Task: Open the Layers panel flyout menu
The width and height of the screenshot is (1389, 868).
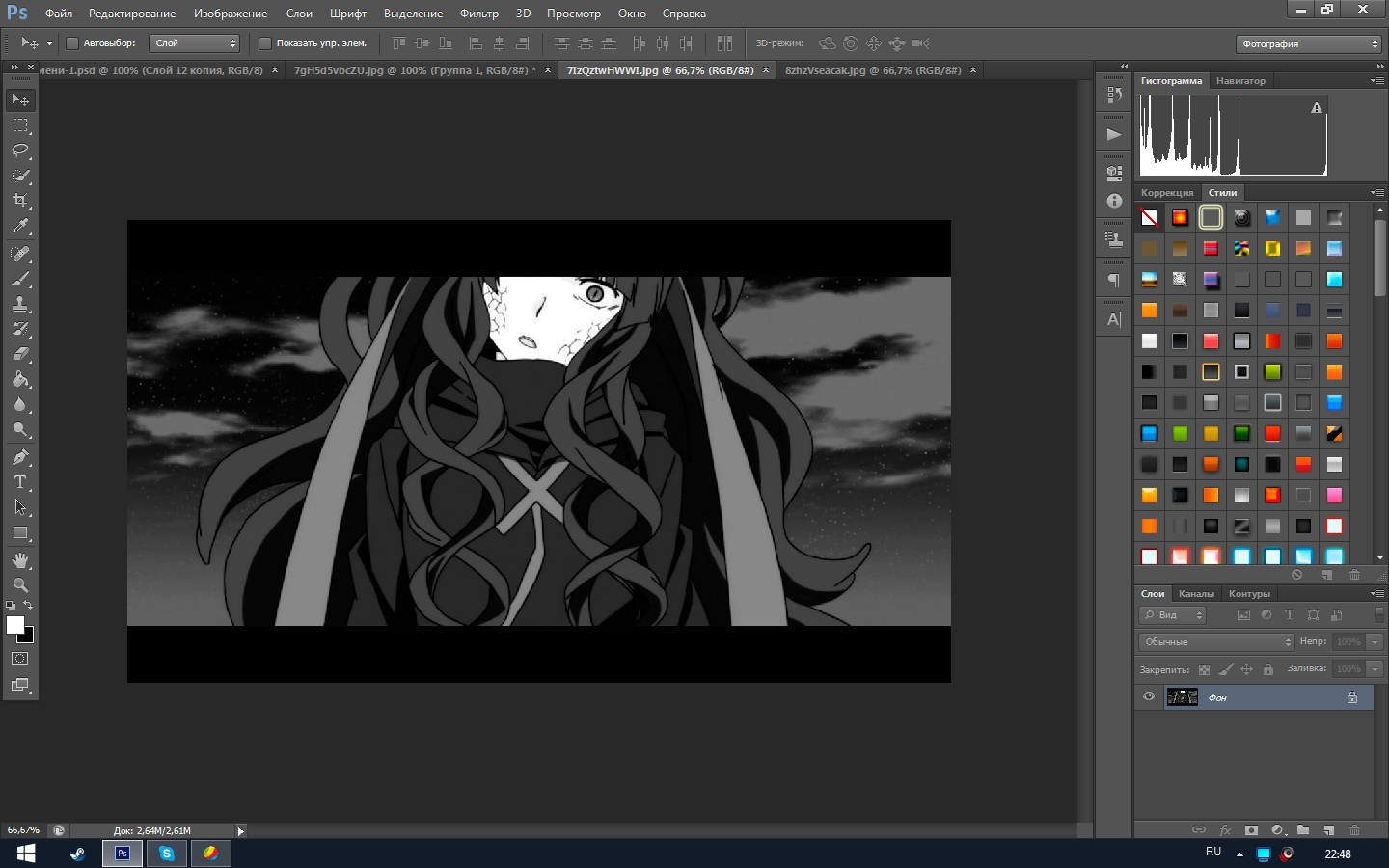Action: point(1377,594)
